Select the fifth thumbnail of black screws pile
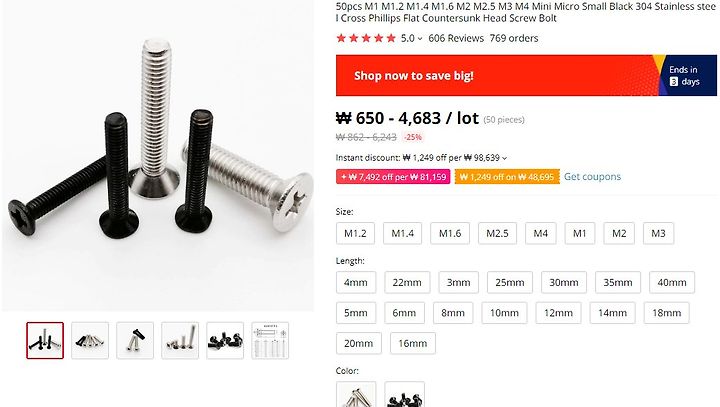This screenshot has width=720, height=407. 225,340
